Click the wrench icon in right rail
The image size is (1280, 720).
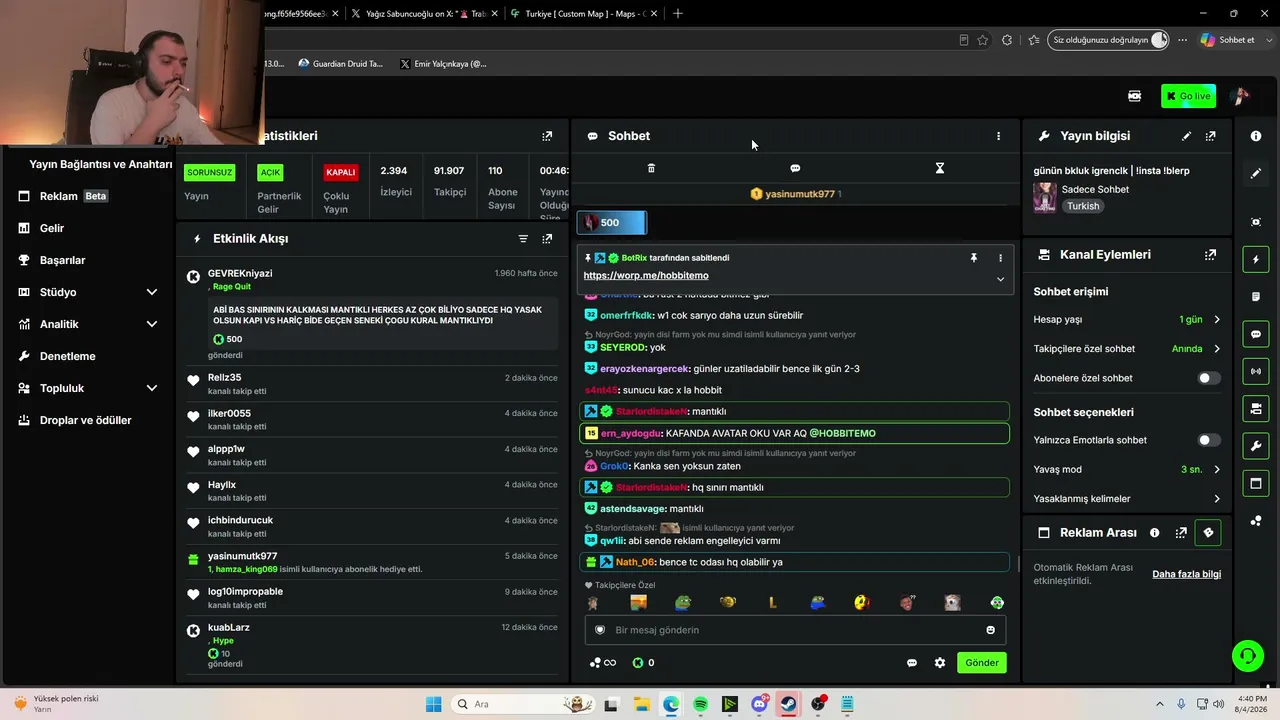click(1256, 445)
